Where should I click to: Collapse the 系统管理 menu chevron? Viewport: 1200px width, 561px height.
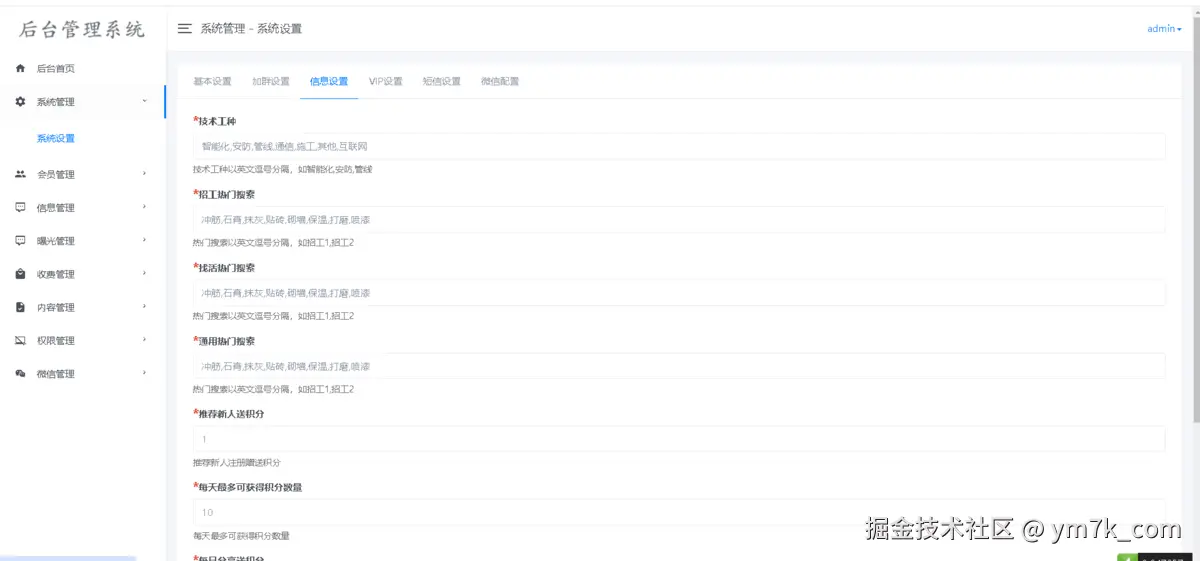[145, 101]
